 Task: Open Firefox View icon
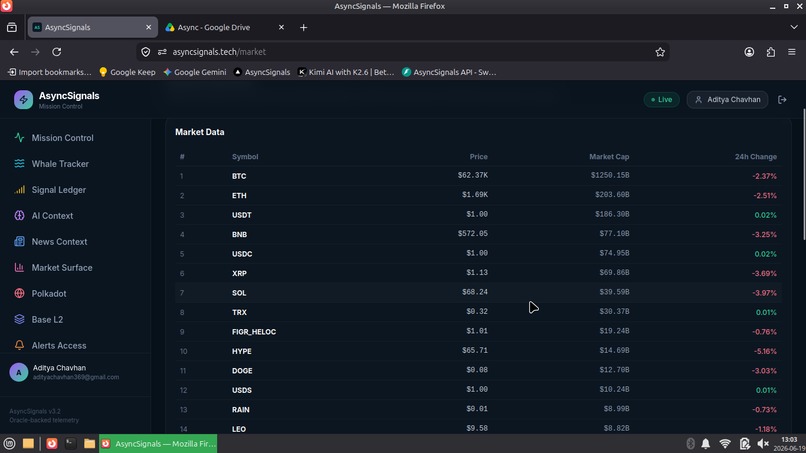coord(12,27)
